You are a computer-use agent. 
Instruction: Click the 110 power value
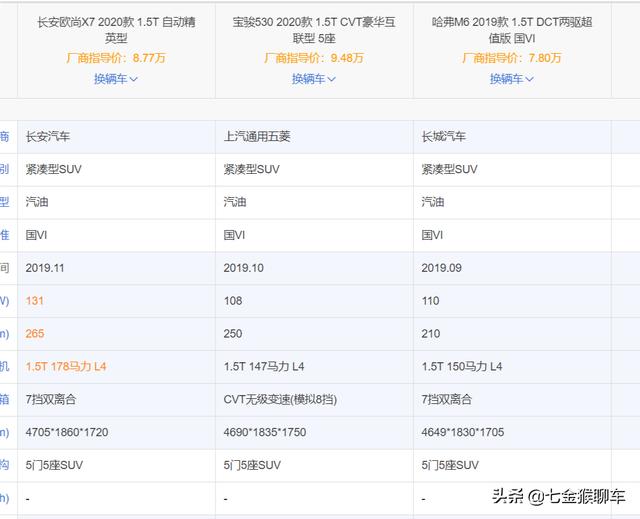(x=431, y=301)
